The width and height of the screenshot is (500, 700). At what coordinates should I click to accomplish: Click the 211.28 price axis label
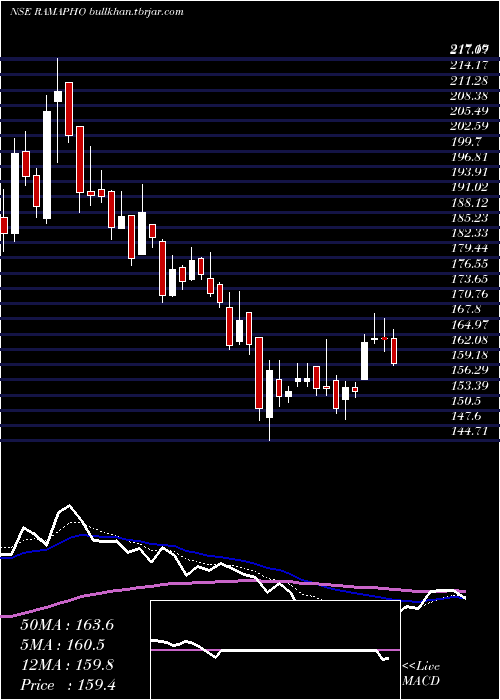pos(470,80)
